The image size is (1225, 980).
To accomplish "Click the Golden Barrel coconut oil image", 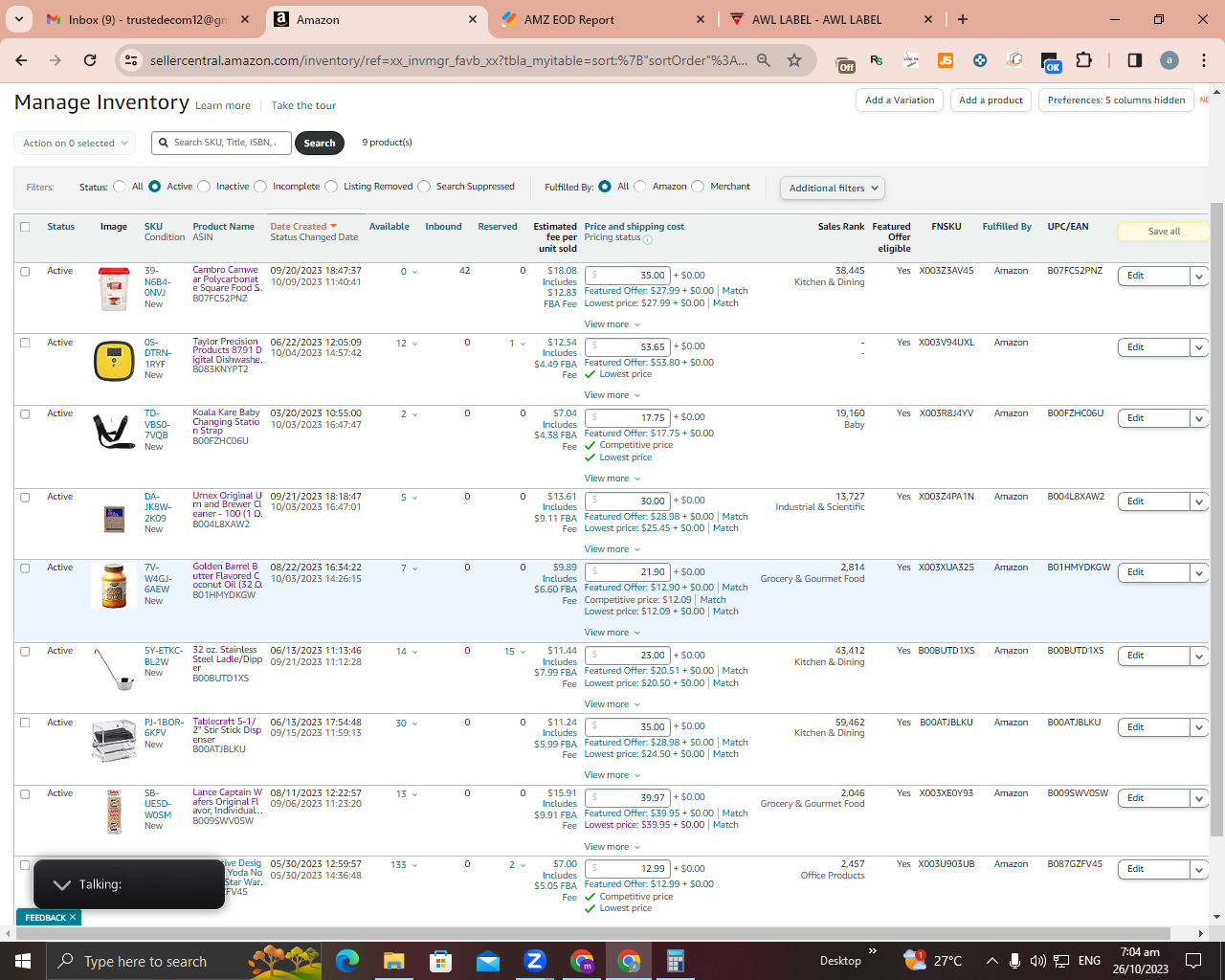I will [x=114, y=586].
